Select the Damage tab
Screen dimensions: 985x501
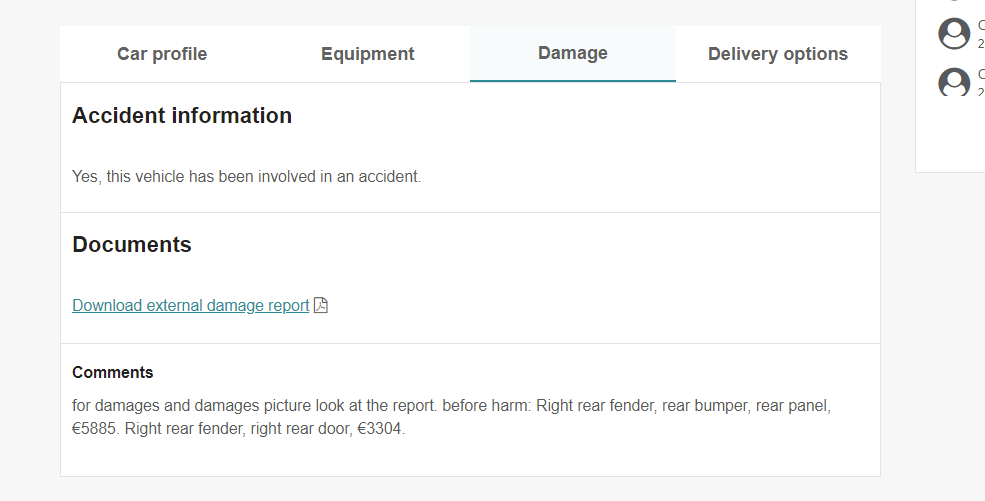(573, 53)
